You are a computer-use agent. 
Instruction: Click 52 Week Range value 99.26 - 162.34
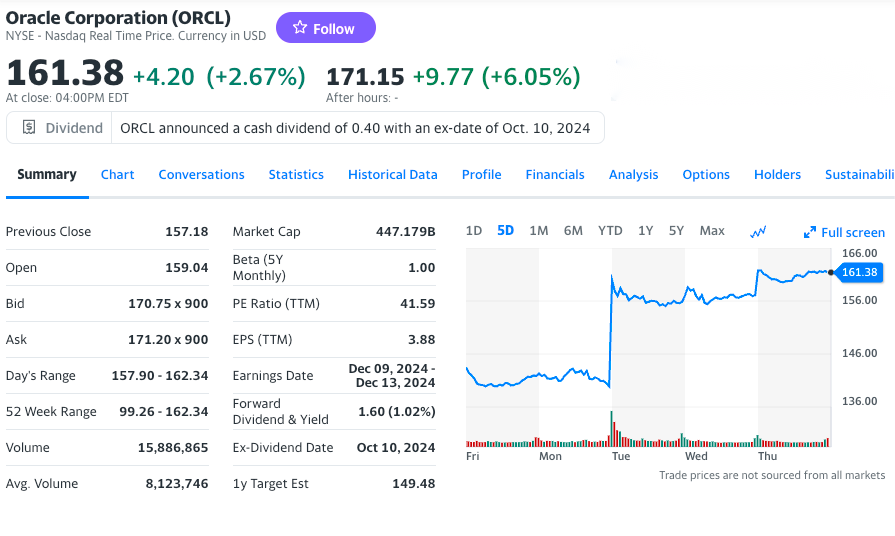pos(164,412)
